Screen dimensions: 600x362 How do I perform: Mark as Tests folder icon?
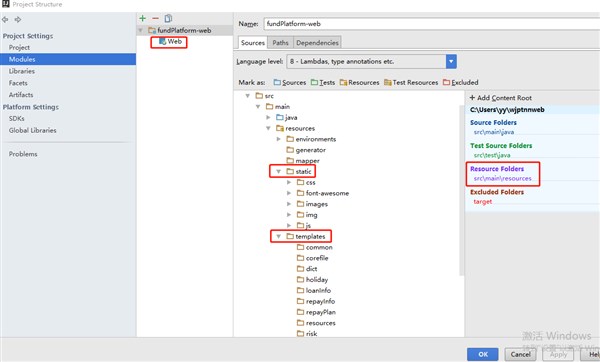coord(314,82)
